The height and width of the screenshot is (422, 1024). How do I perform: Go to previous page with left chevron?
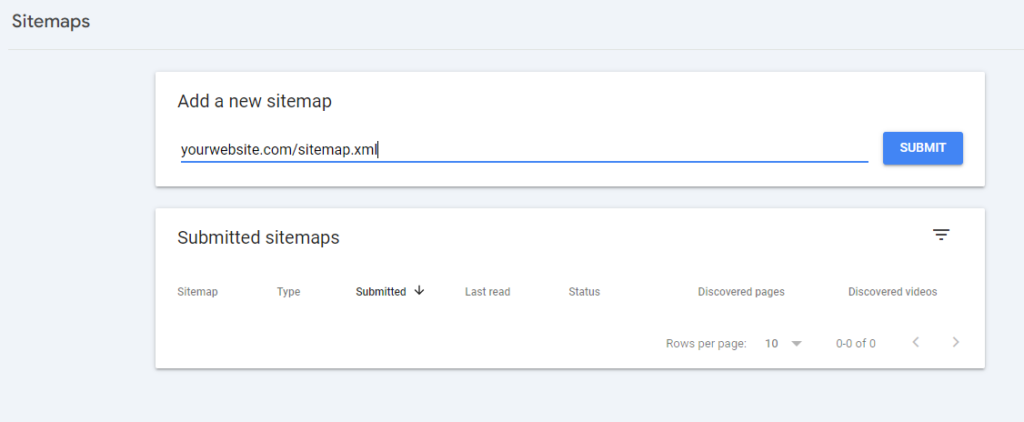tap(916, 343)
